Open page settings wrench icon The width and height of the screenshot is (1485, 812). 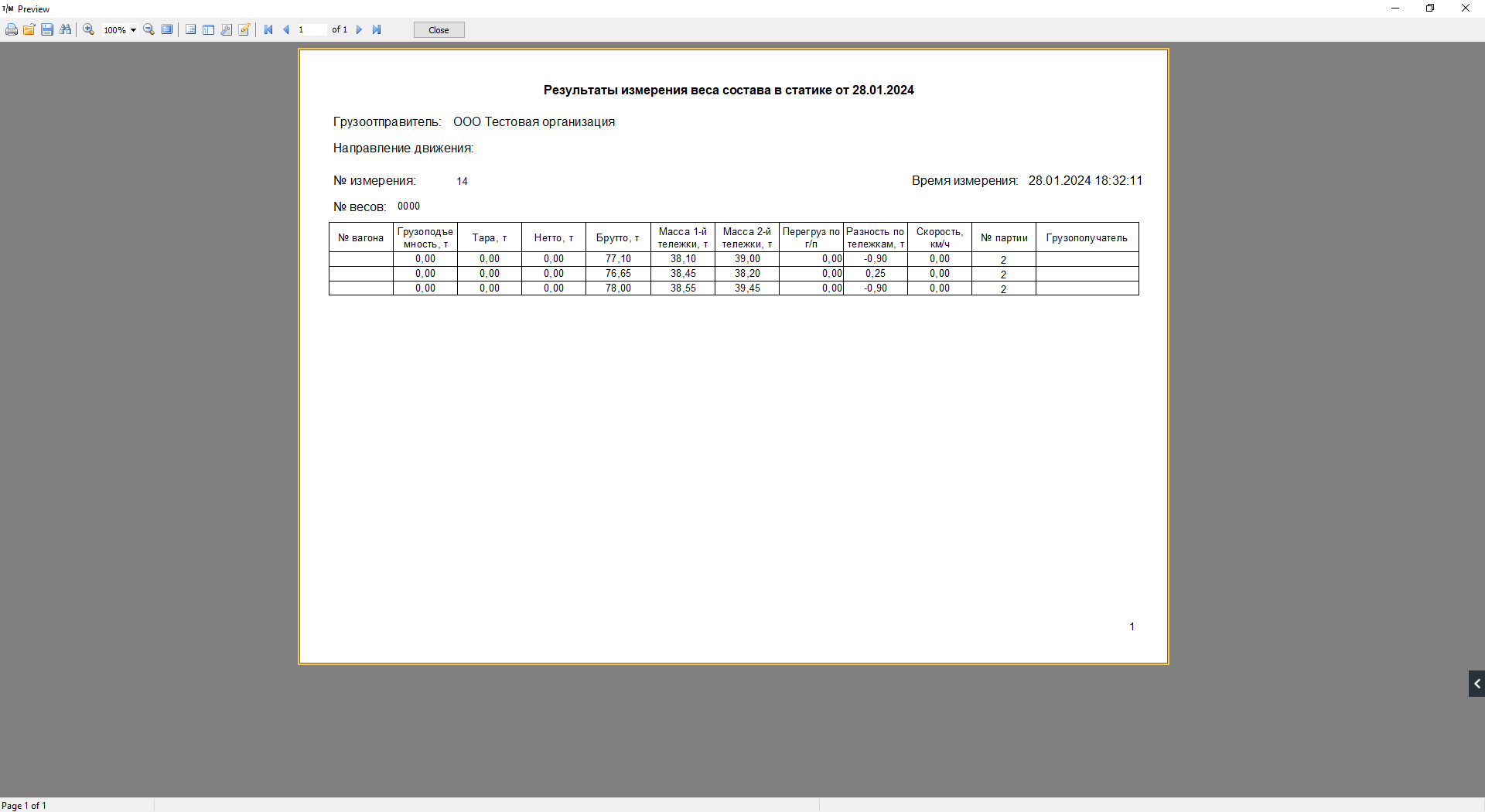pyautogui.click(x=227, y=30)
